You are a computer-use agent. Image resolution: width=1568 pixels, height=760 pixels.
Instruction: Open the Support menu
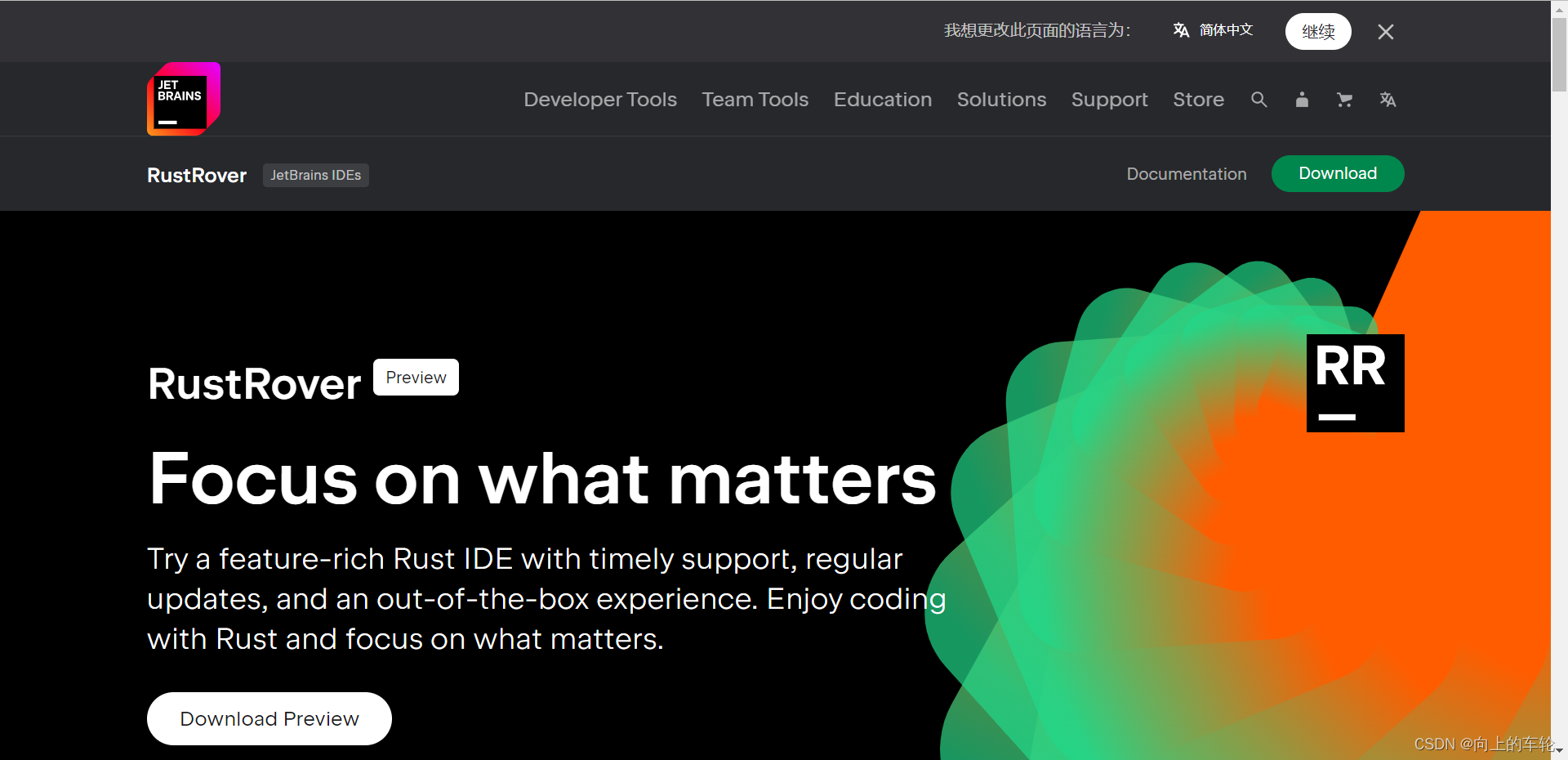1110,100
